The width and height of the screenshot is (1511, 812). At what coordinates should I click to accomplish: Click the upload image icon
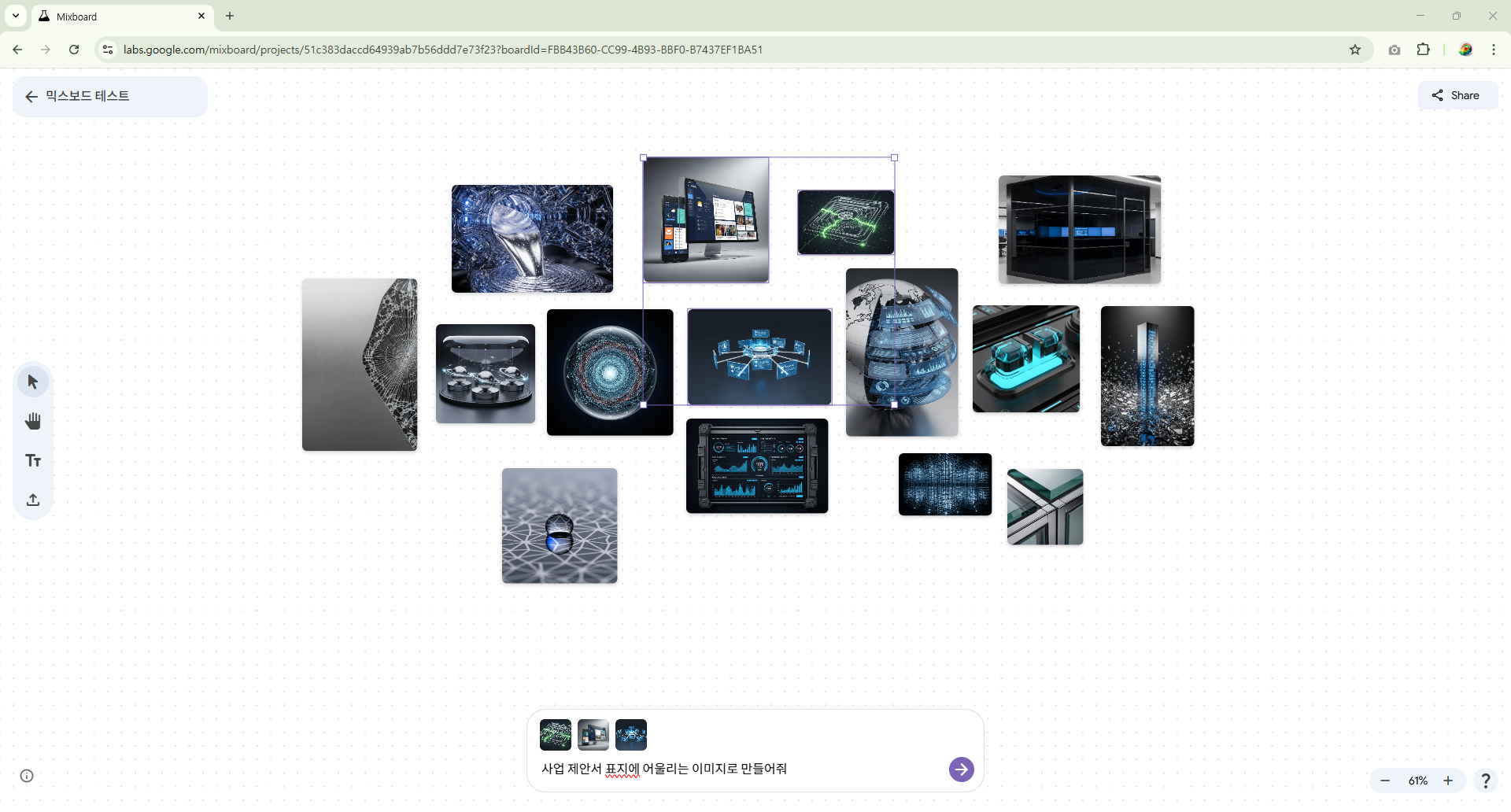(33, 500)
